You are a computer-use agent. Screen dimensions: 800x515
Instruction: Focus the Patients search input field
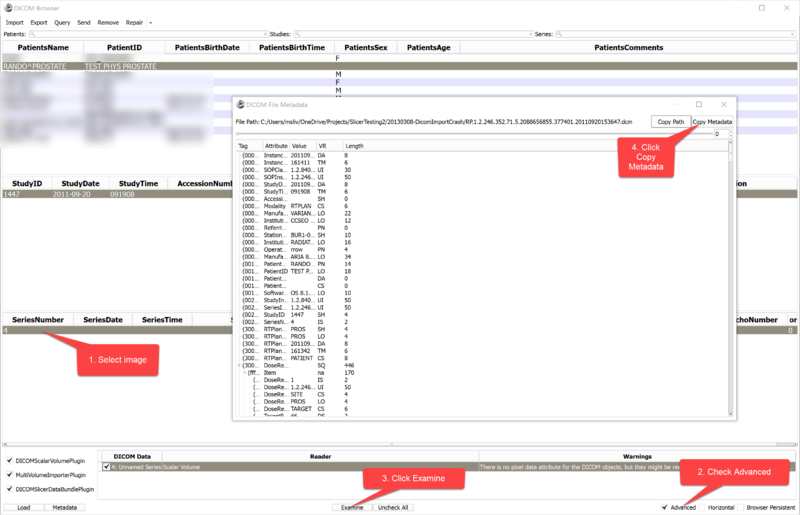pos(148,34)
